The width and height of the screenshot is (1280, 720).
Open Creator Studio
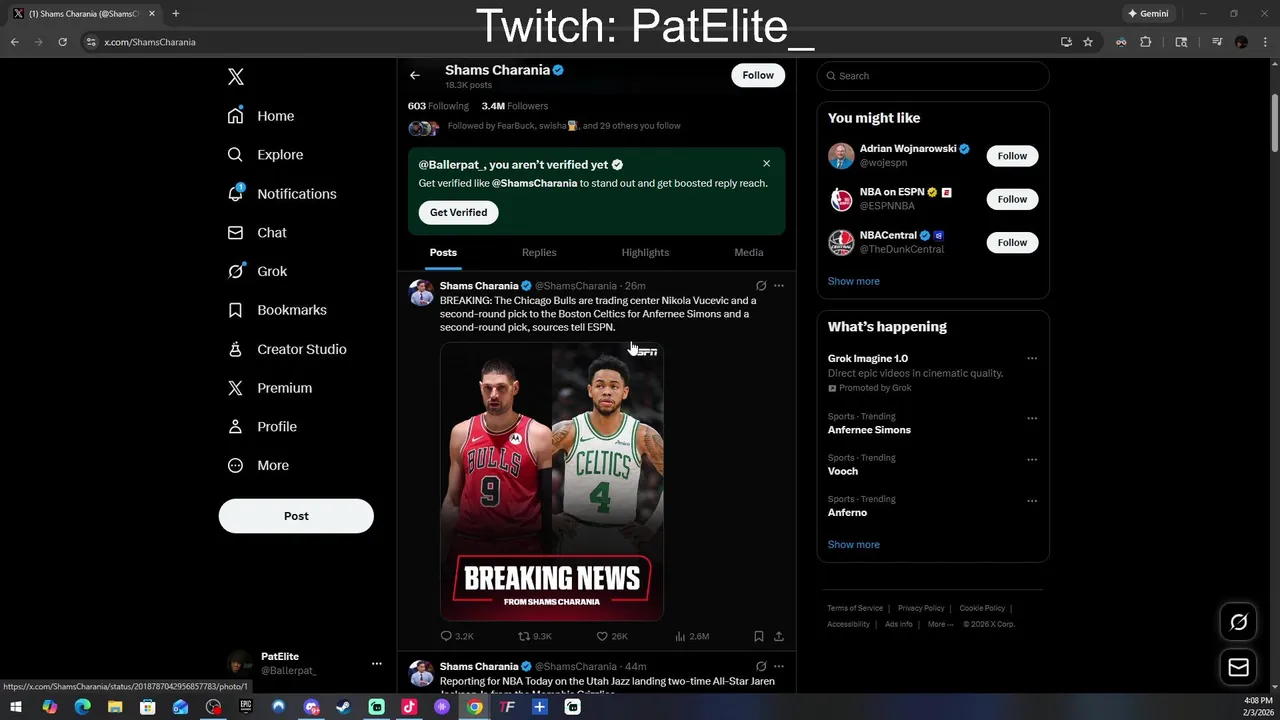click(x=287, y=349)
